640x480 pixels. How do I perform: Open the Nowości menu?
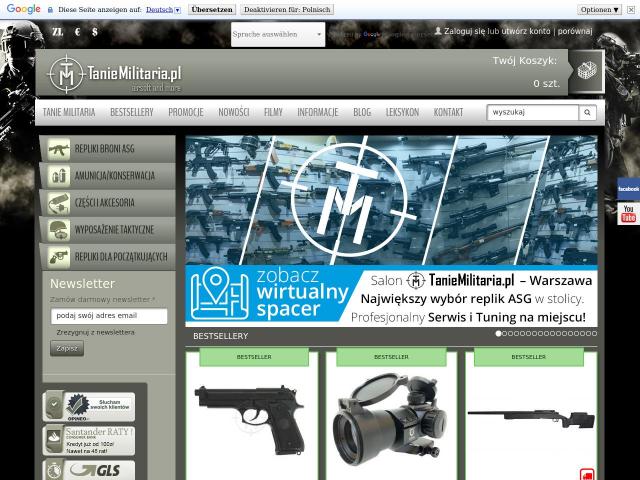tap(233, 112)
